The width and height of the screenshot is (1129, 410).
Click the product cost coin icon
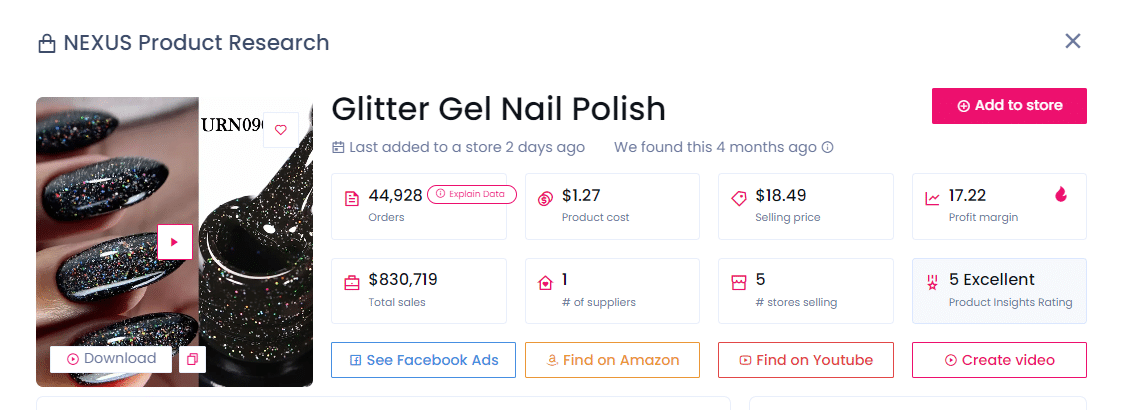pos(545,198)
